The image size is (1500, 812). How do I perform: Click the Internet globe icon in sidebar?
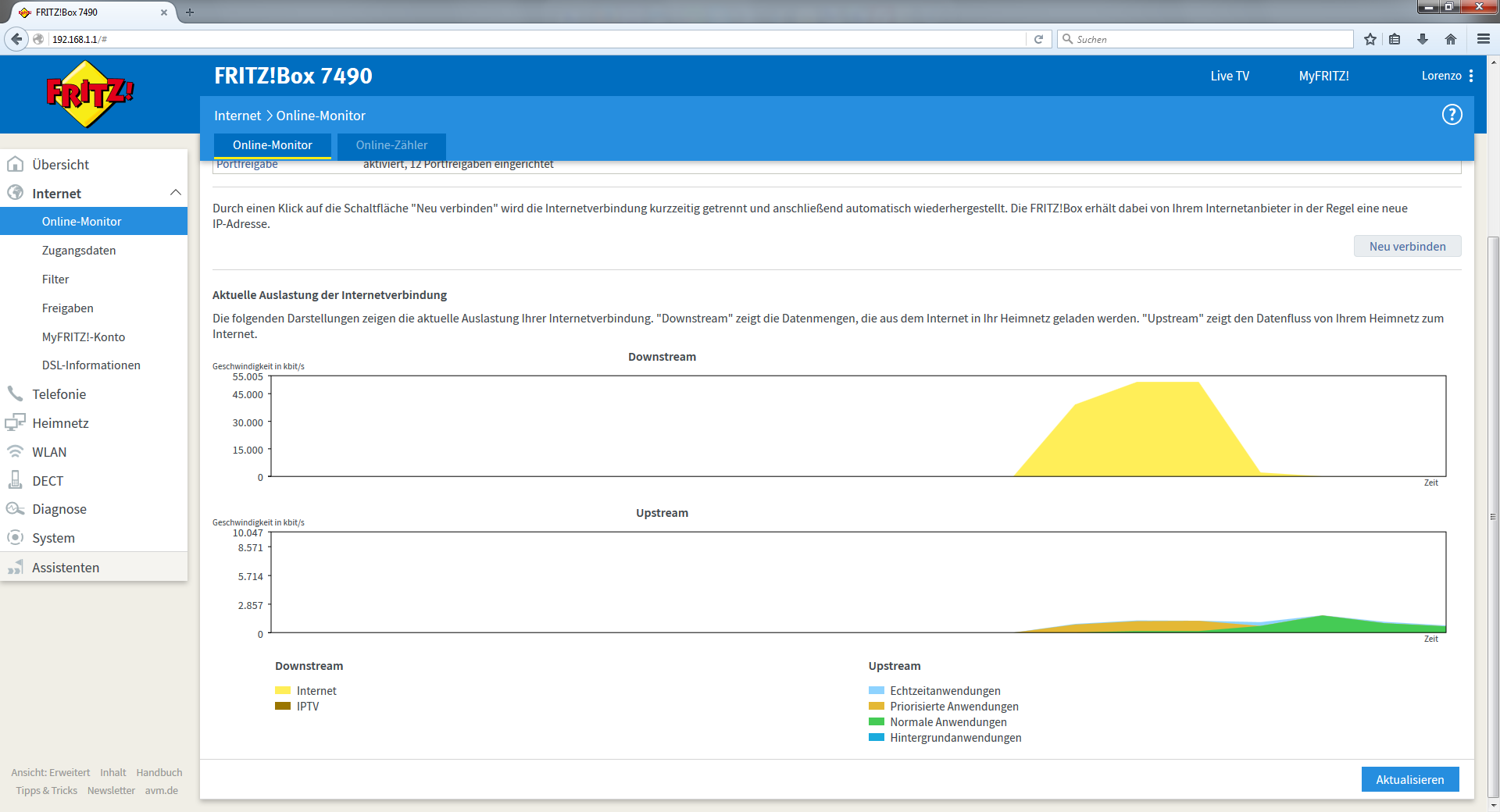pos(15,193)
